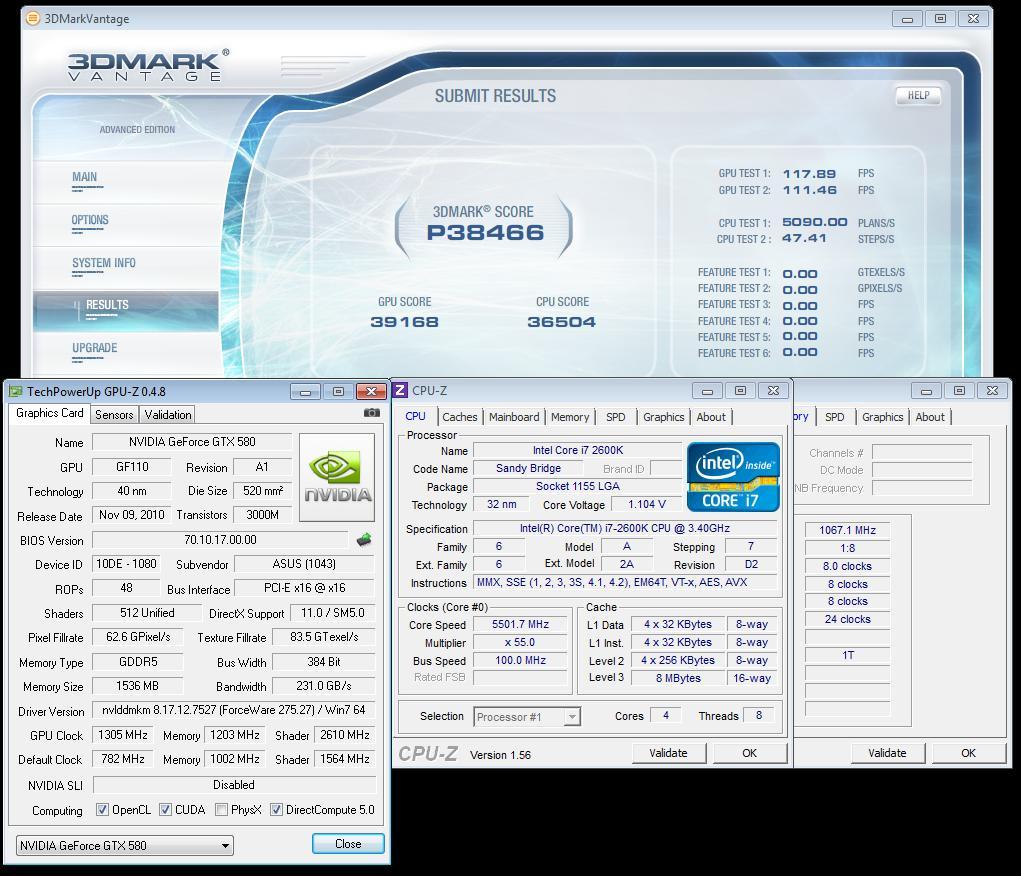Click the 3DMark Vantage title bar icon
The width and height of the screenshot is (1021, 876).
(32, 18)
